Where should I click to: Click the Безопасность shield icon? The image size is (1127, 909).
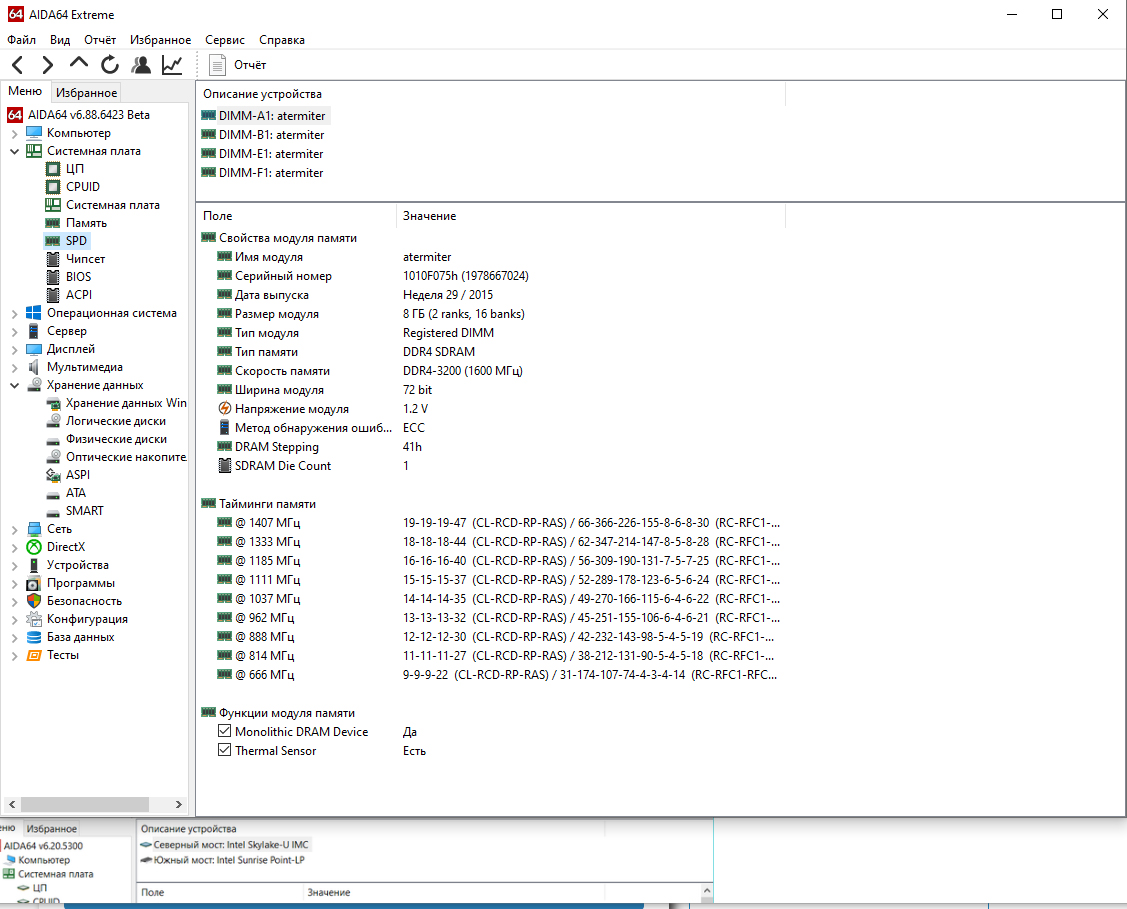(x=34, y=601)
